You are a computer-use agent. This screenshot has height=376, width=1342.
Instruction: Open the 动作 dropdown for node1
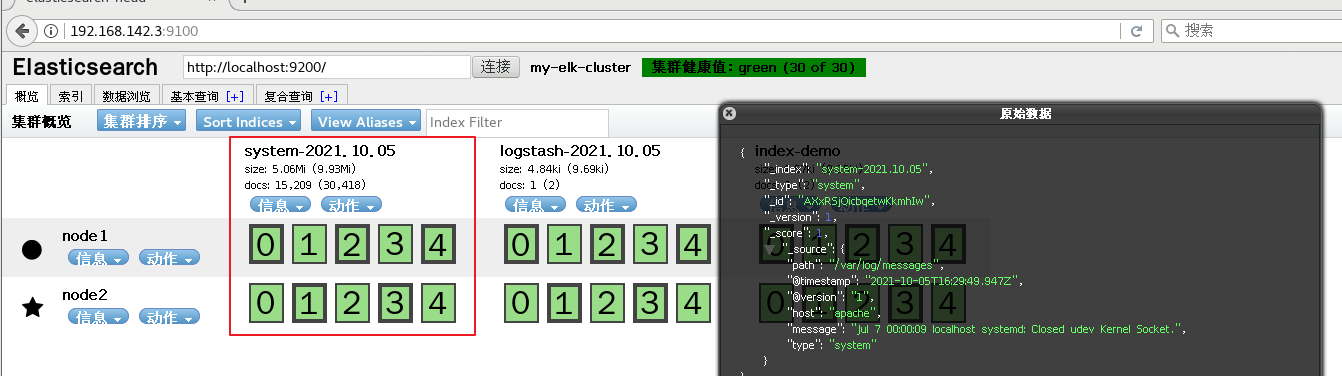point(169,259)
